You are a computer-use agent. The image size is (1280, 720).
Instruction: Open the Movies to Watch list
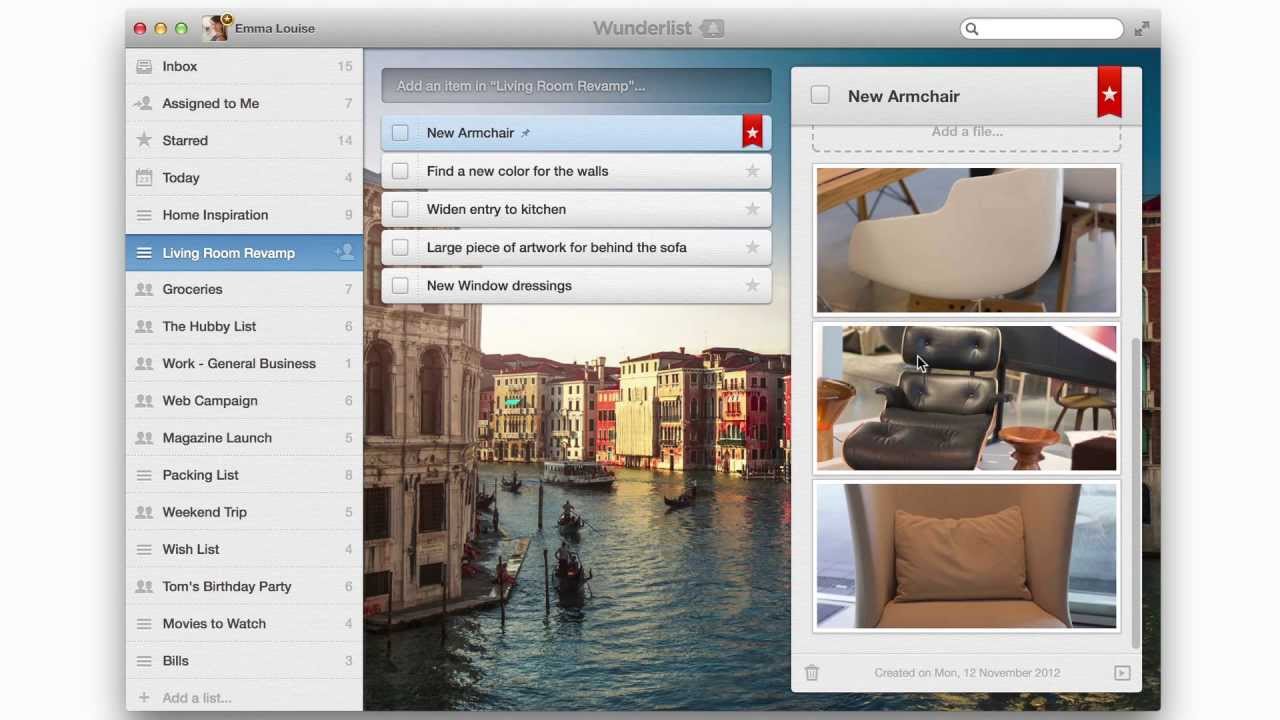tap(244, 623)
